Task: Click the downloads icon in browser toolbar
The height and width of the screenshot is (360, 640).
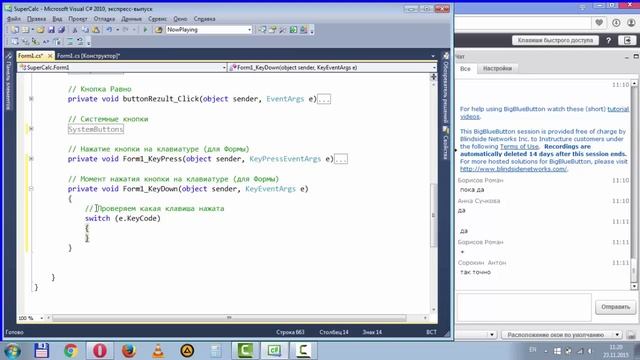Action: 616,23
